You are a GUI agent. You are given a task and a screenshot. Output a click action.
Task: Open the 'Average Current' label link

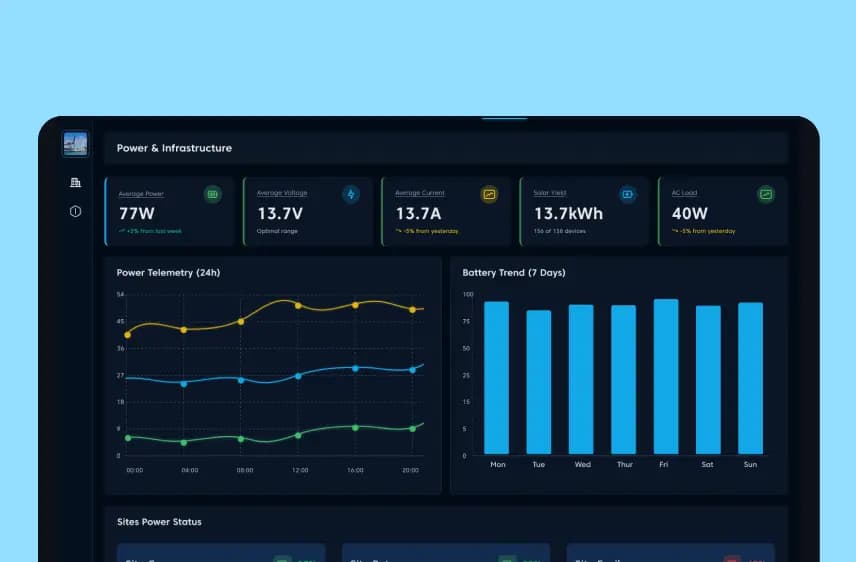(419, 193)
